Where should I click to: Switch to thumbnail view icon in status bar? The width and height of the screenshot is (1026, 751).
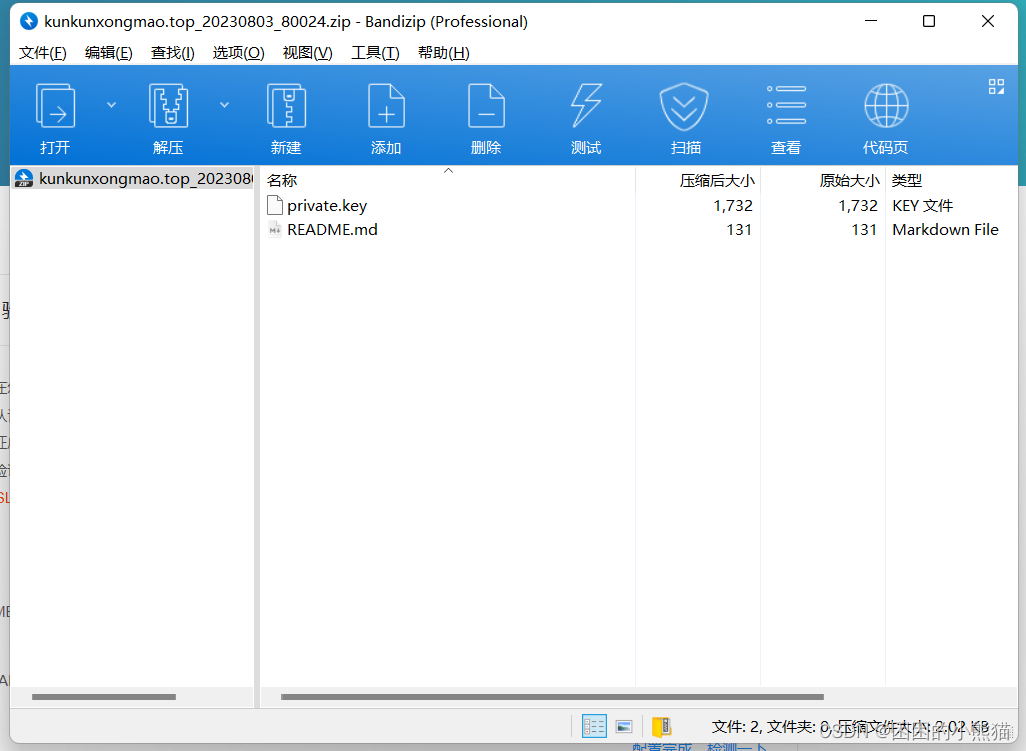point(624,727)
